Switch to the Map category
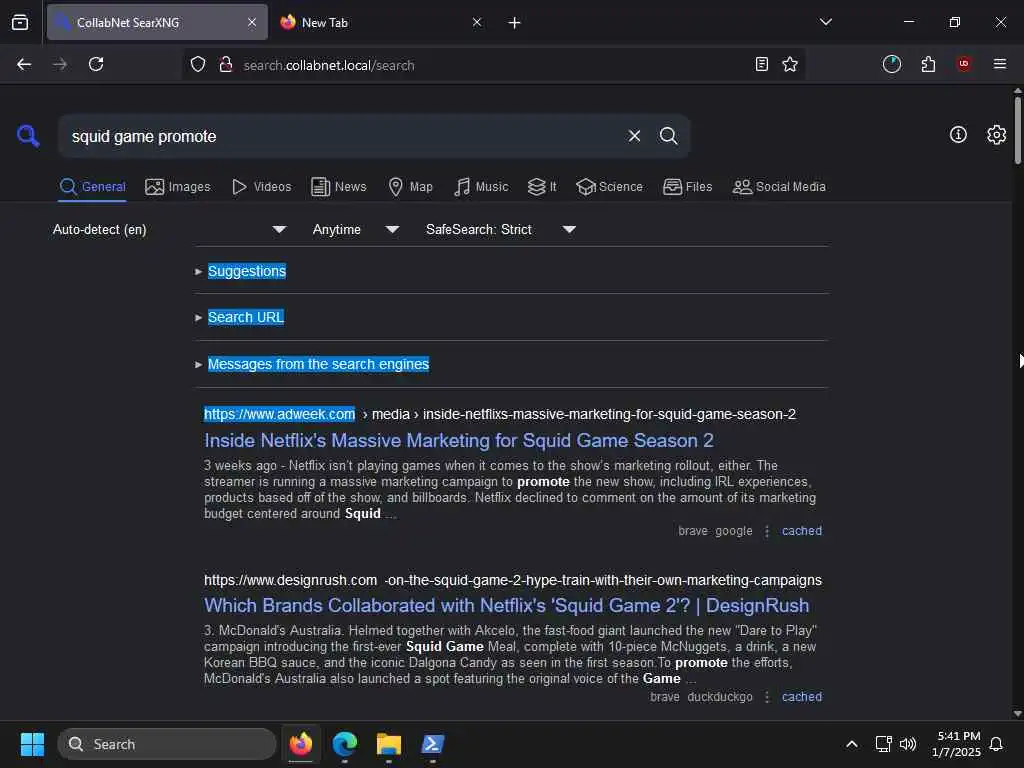Viewport: 1024px width, 768px height. tap(410, 187)
